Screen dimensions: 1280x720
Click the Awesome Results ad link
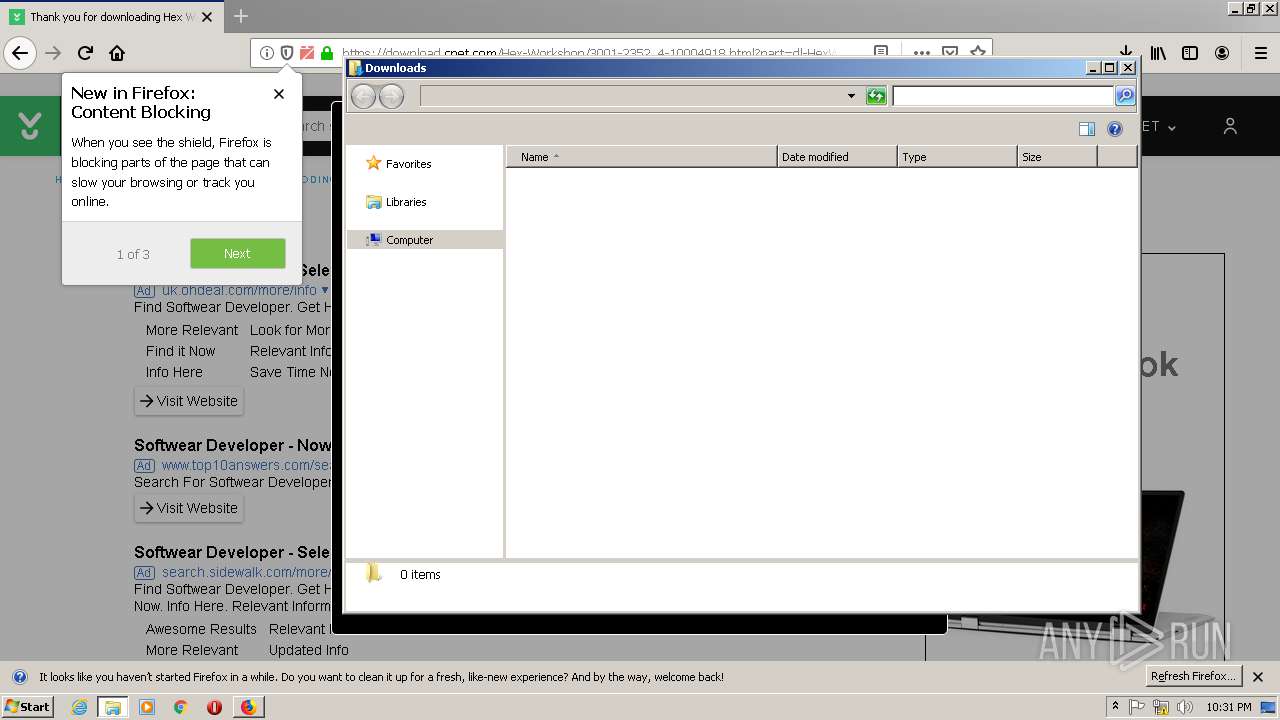click(x=201, y=629)
